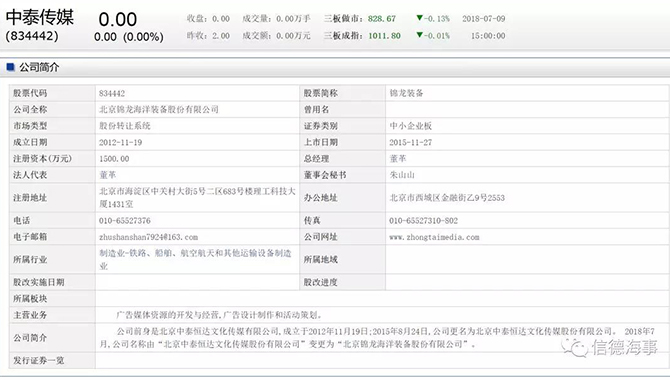This screenshot has height=380, width=670.
Task: Click the 三板成指 index value 1011.80
Action: [385, 35]
